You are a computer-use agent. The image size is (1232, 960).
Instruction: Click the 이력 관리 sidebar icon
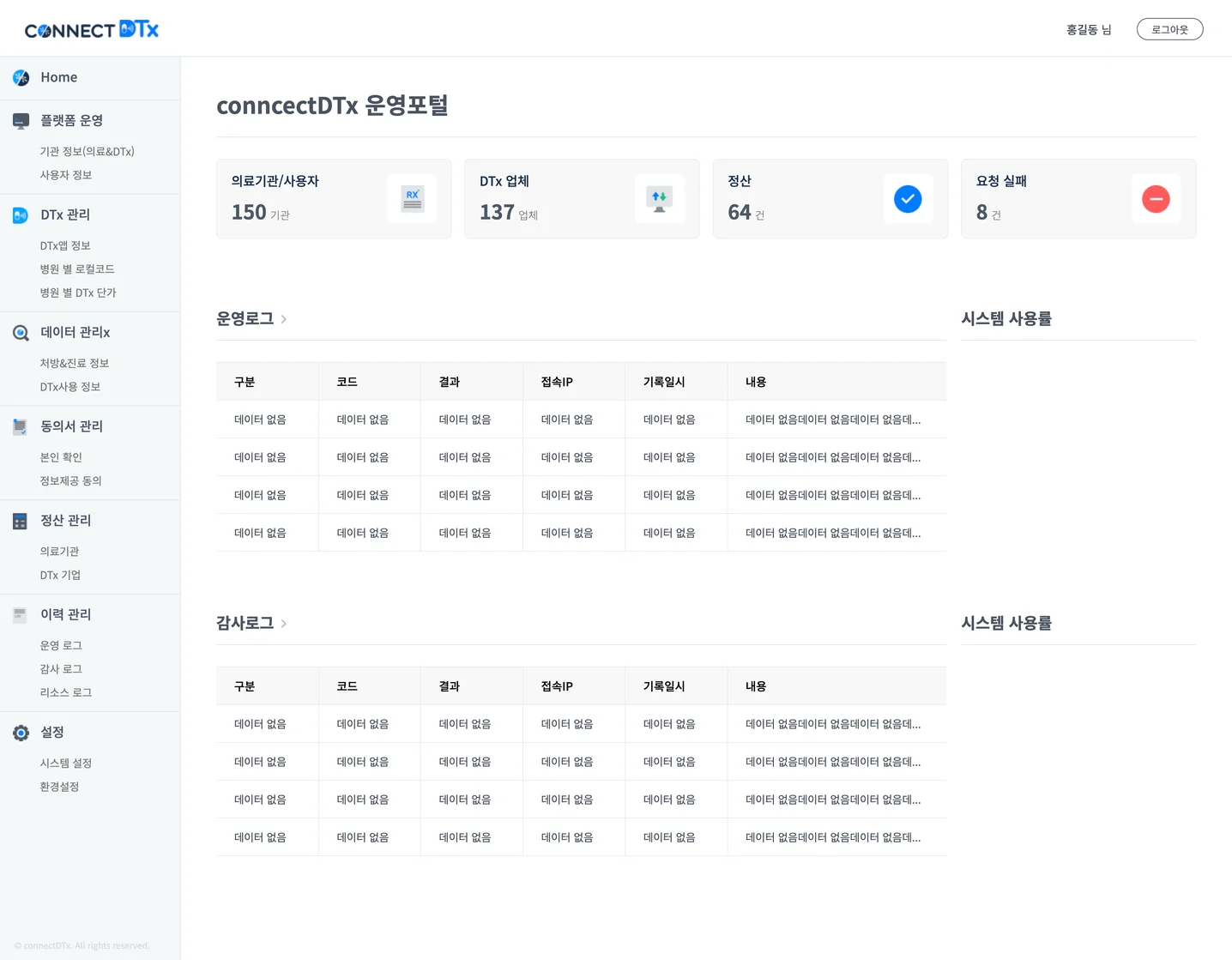(x=21, y=614)
